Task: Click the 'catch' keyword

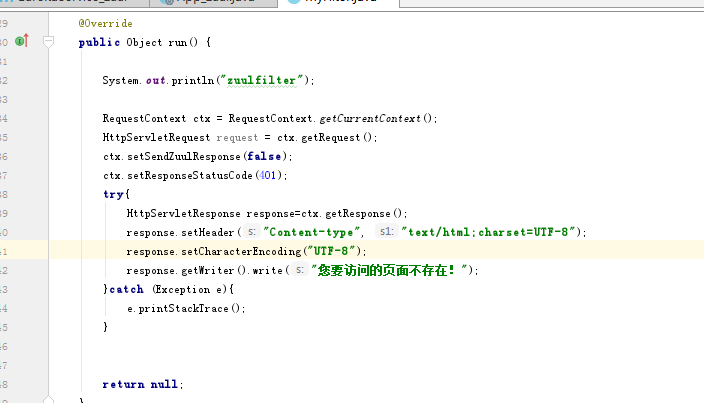Action: tap(127, 289)
